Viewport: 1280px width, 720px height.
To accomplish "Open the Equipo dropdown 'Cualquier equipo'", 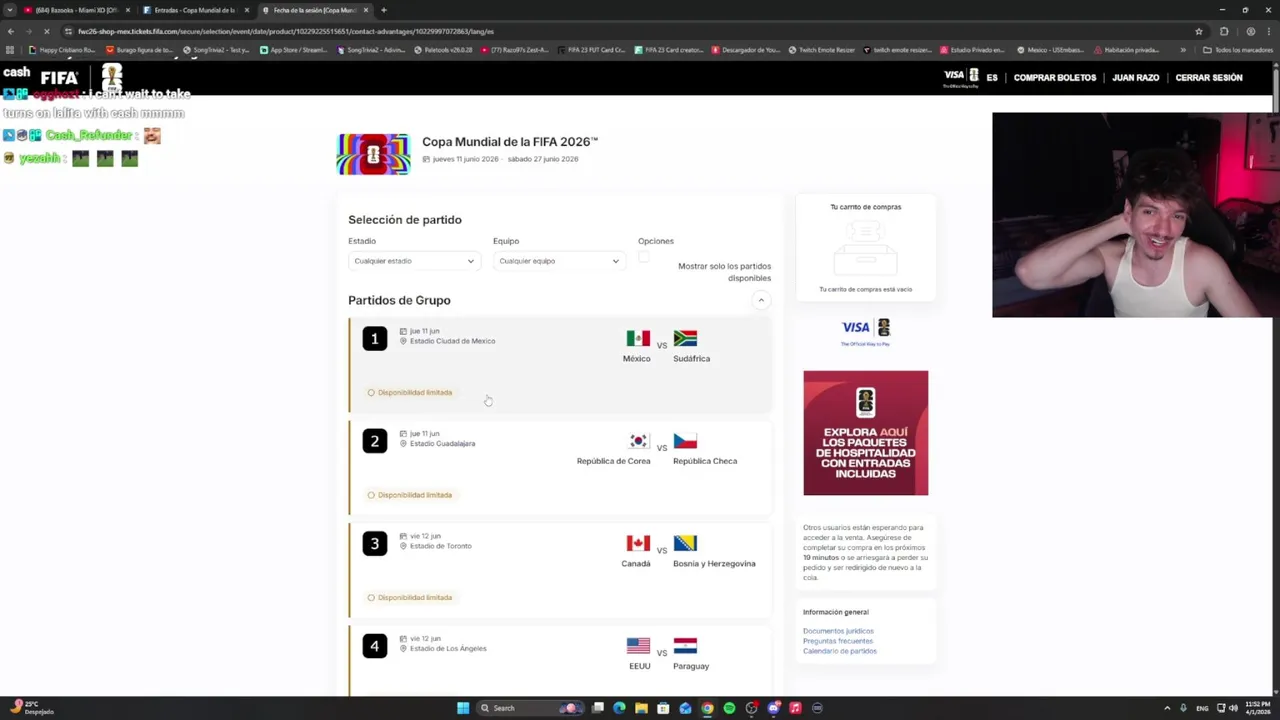I will pos(559,261).
